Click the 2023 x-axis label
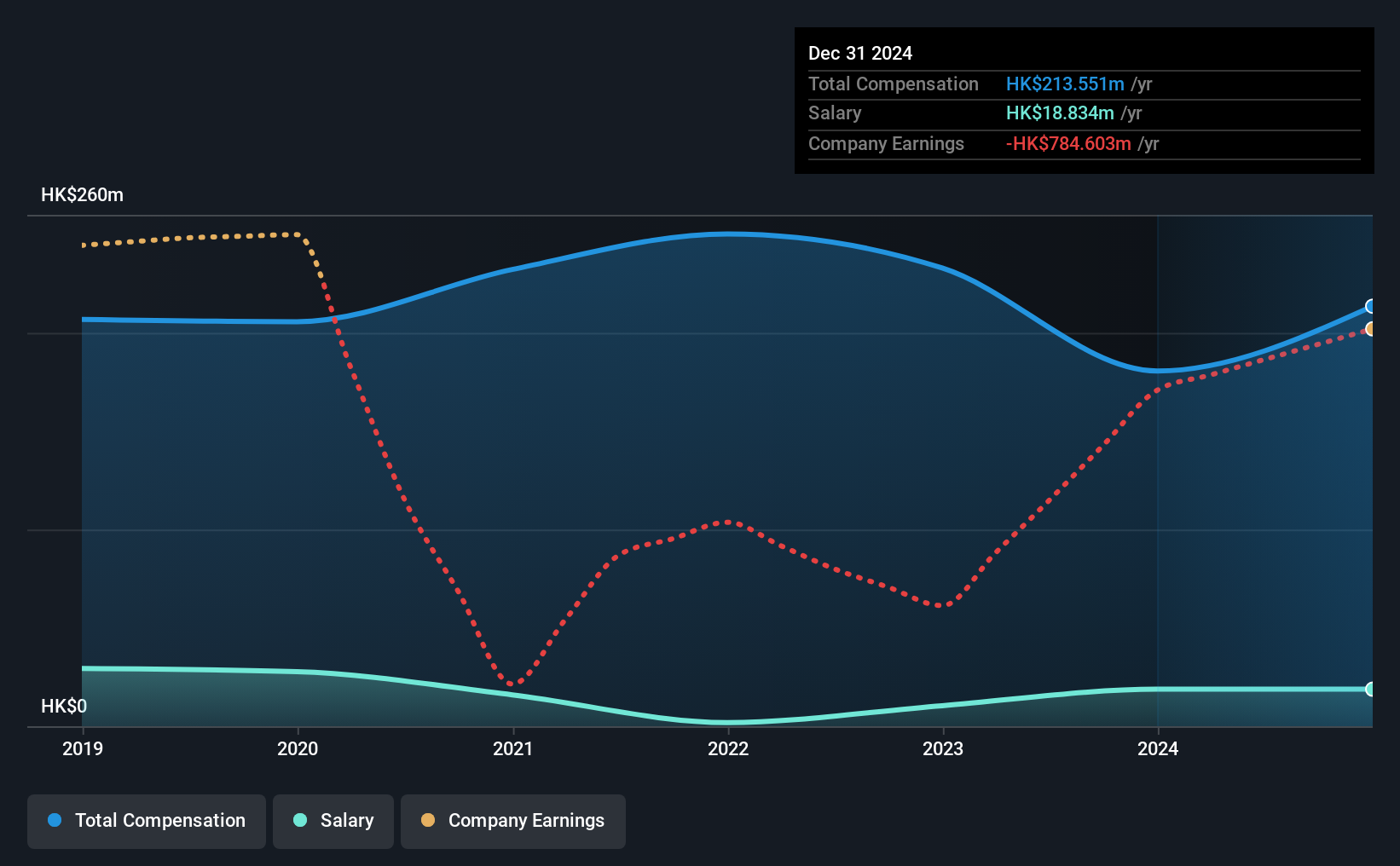Image resolution: width=1400 pixels, height=866 pixels. tap(943, 748)
